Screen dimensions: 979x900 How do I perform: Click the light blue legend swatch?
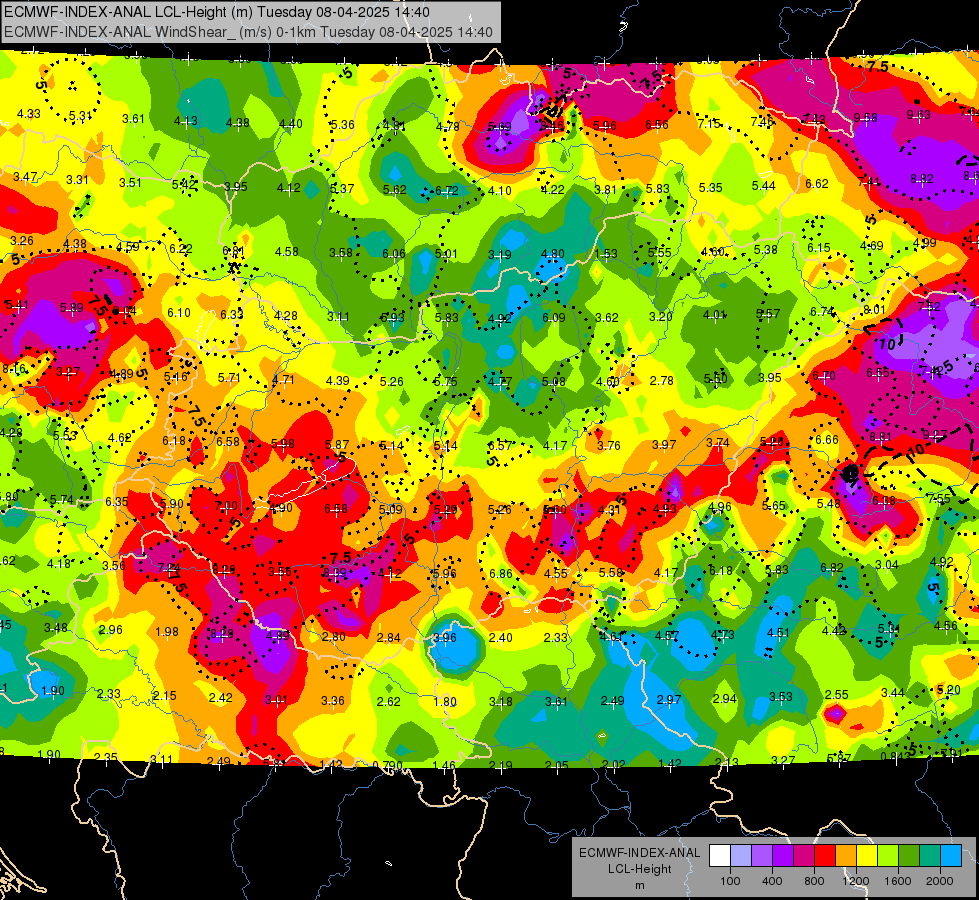[951, 856]
